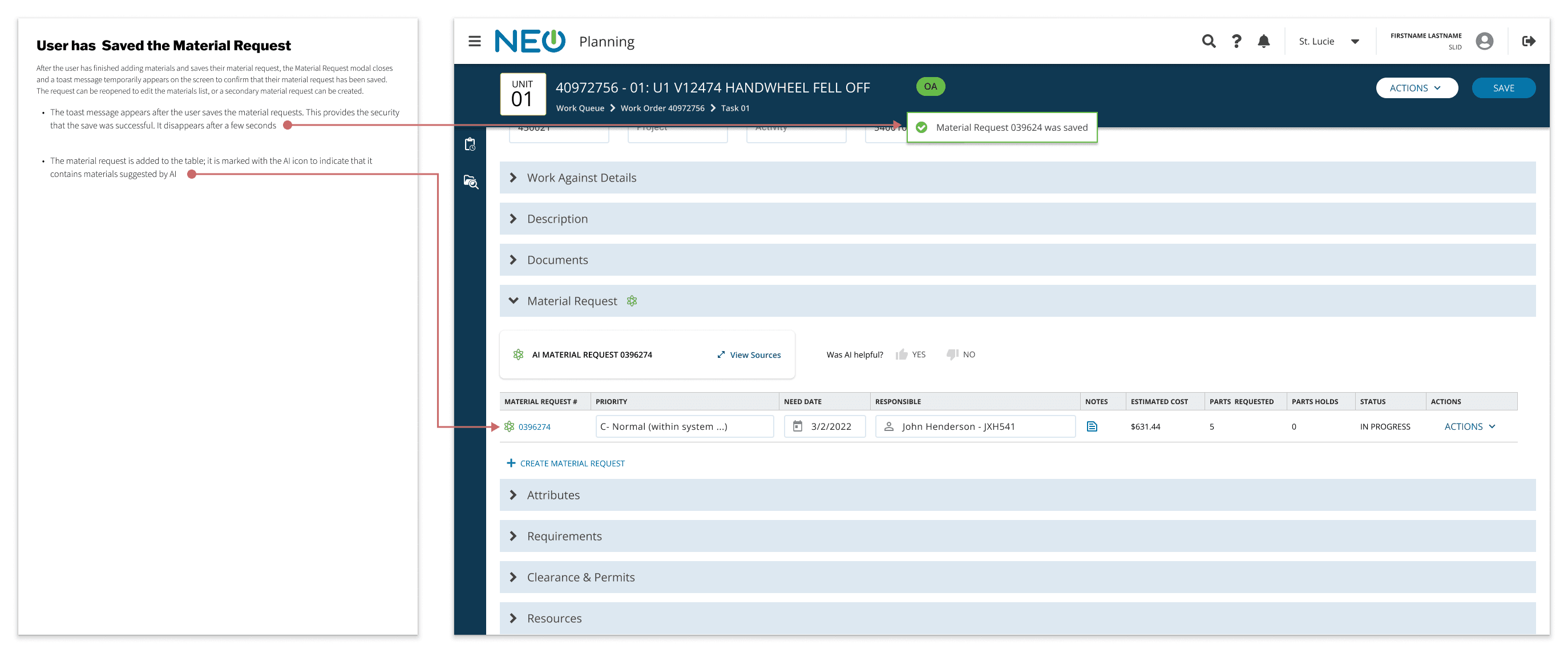Viewport: 1568px width, 653px height.
Task: Expand the Work Against Details section
Action: tap(513, 178)
